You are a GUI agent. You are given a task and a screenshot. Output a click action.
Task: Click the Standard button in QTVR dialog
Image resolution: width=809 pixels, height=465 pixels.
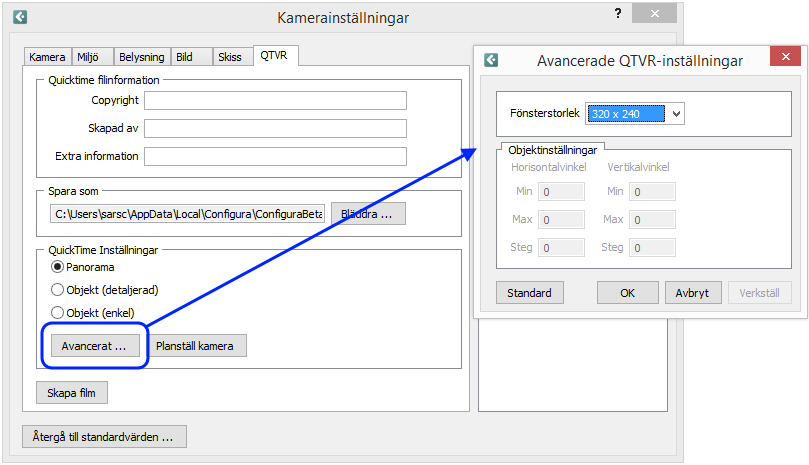pos(529,293)
